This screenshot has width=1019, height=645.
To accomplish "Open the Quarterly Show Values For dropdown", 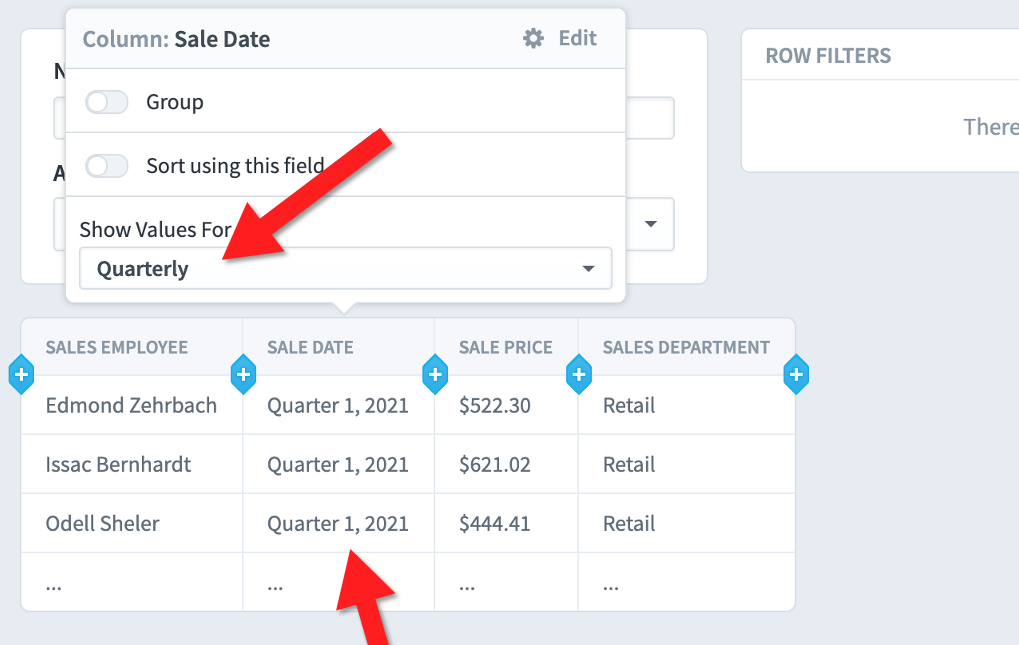I will [345, 268].
